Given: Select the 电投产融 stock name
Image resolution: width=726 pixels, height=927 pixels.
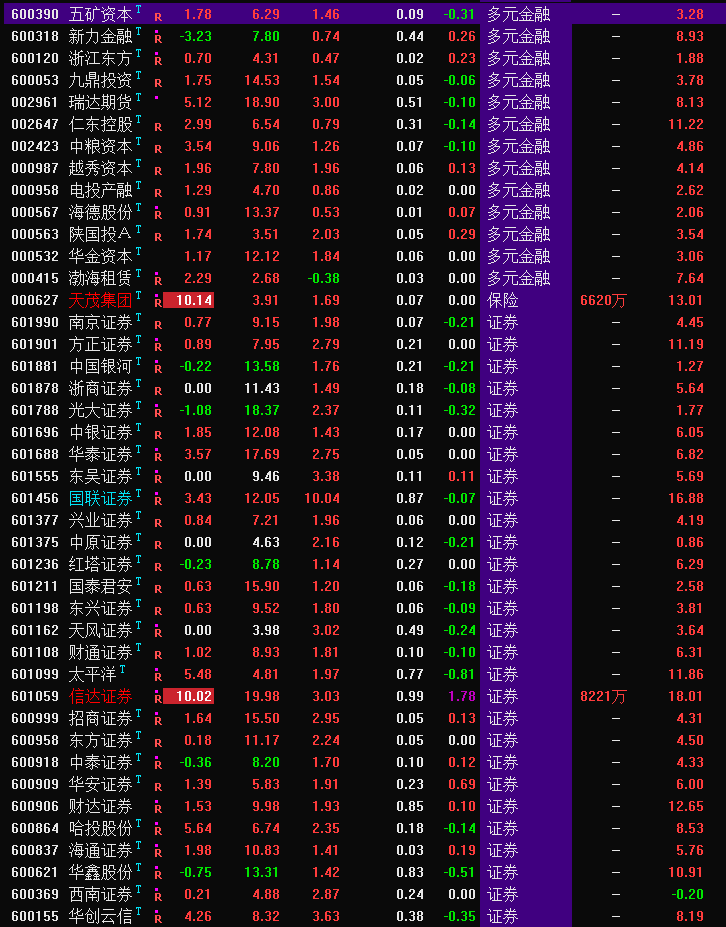Looking at the screenshot, I should click(100, 190).
